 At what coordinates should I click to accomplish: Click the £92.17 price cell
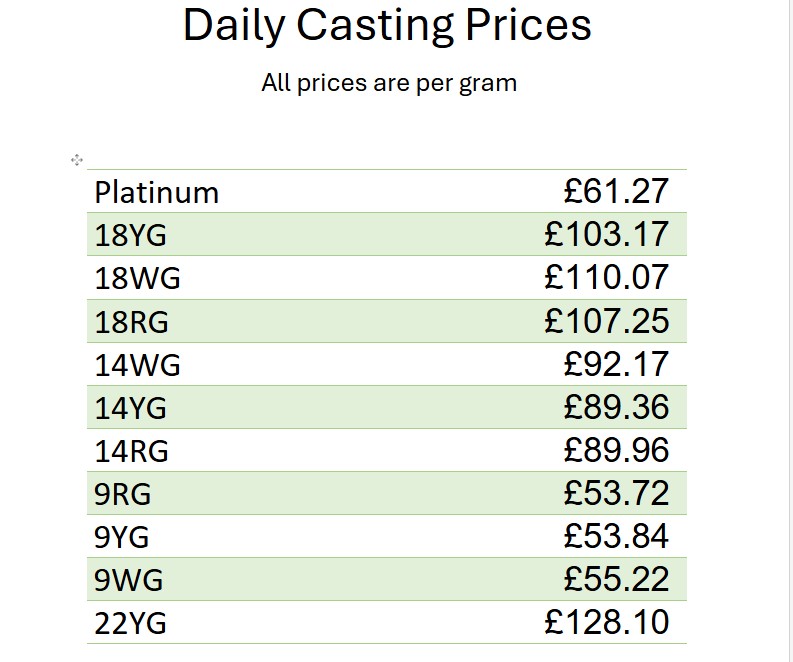click(615, 364)
